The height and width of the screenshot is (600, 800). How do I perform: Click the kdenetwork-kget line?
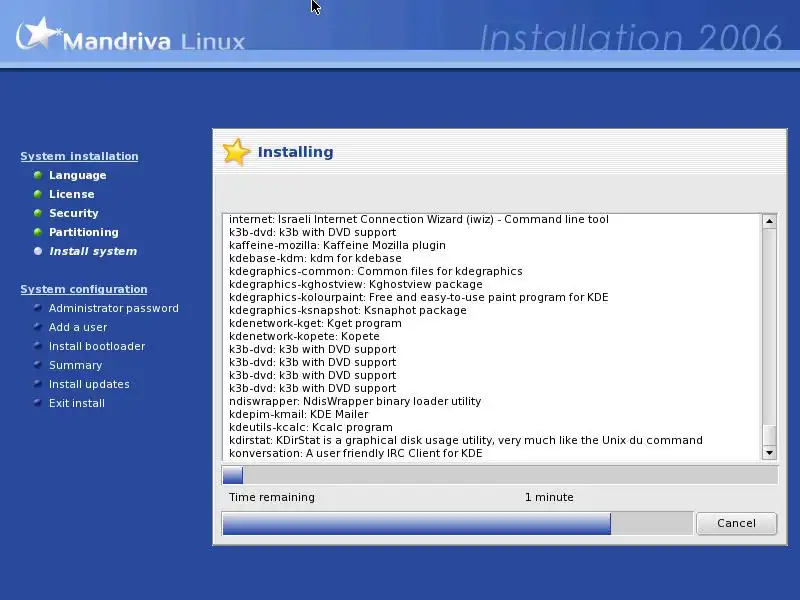click(315, 323)
